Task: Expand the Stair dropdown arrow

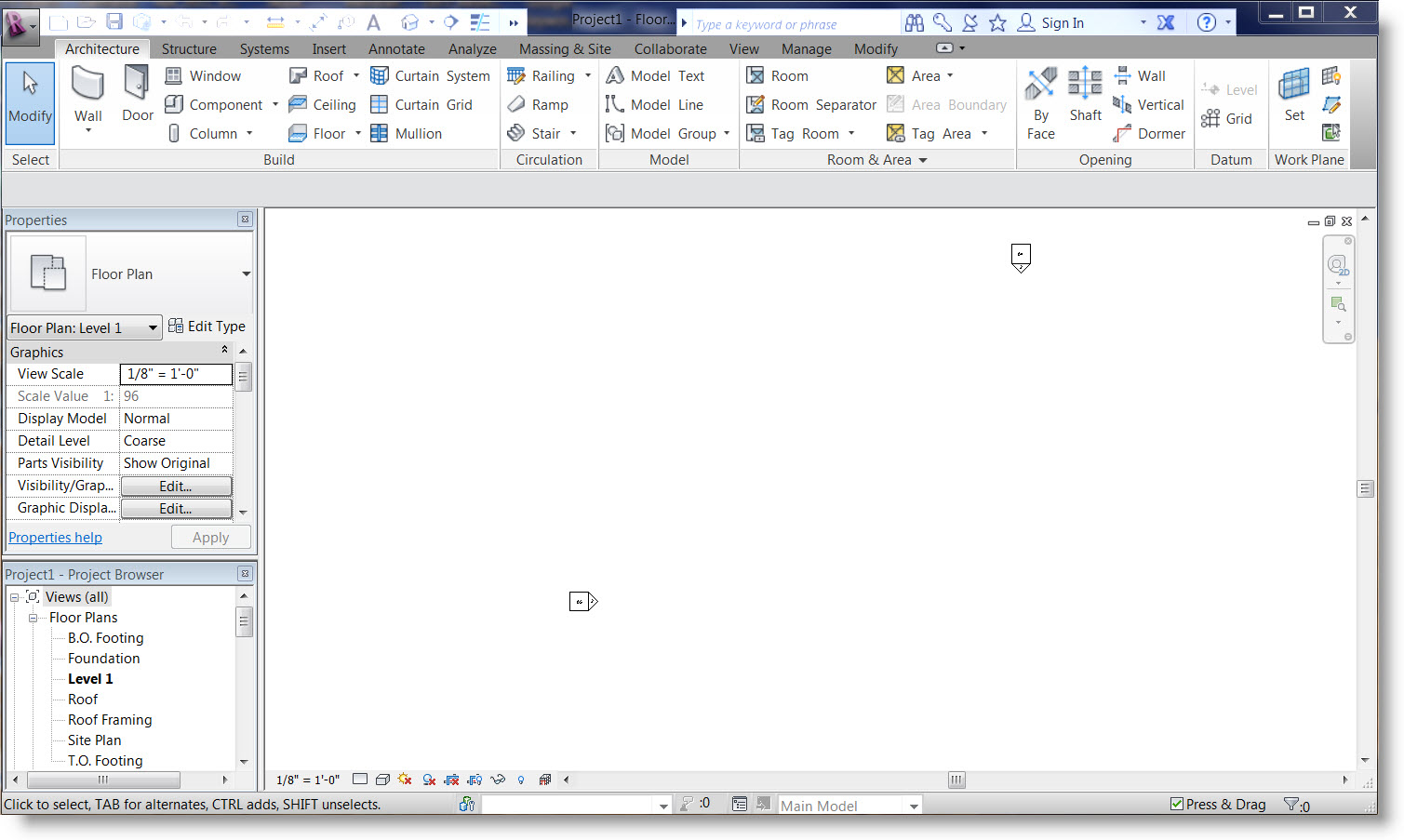Action: (573, 134)
